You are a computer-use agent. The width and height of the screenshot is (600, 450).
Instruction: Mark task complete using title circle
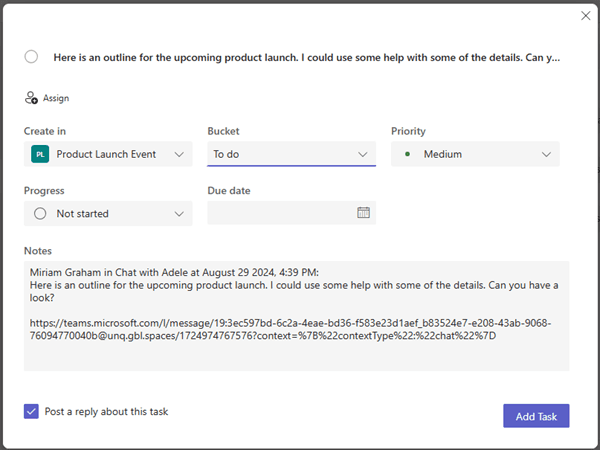coord(31,57)
